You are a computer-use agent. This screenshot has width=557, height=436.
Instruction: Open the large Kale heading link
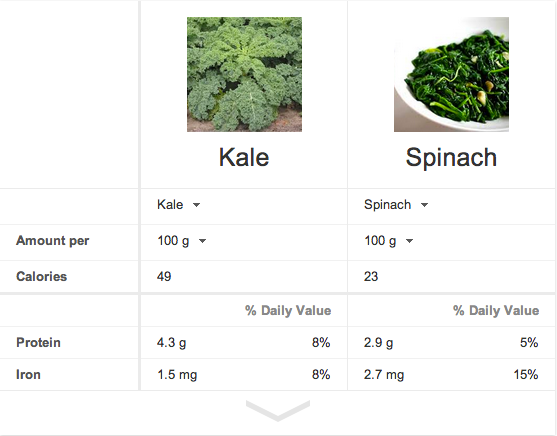pyautogui.click(x=244, y=157)
